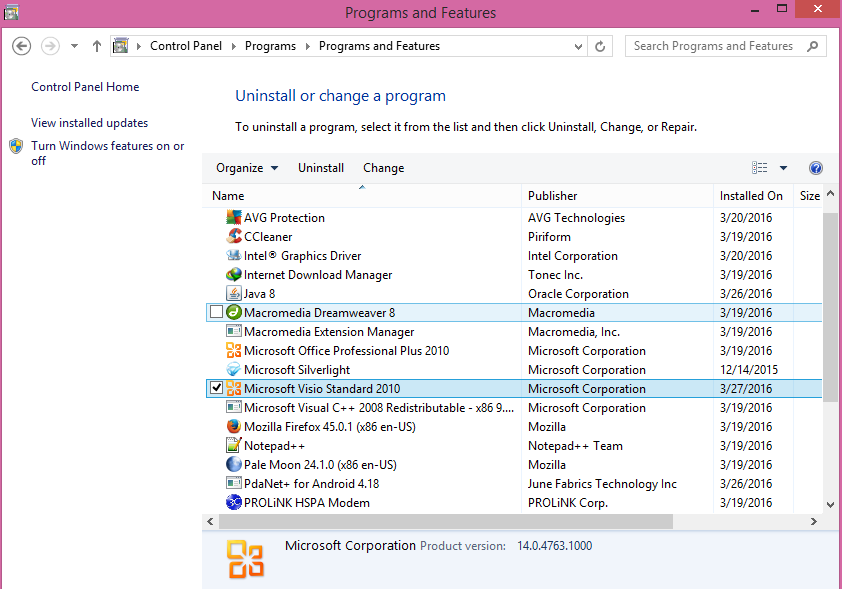Click the address bar Control Panel icon
Screen dimensions: 842x589
(120, 46)
